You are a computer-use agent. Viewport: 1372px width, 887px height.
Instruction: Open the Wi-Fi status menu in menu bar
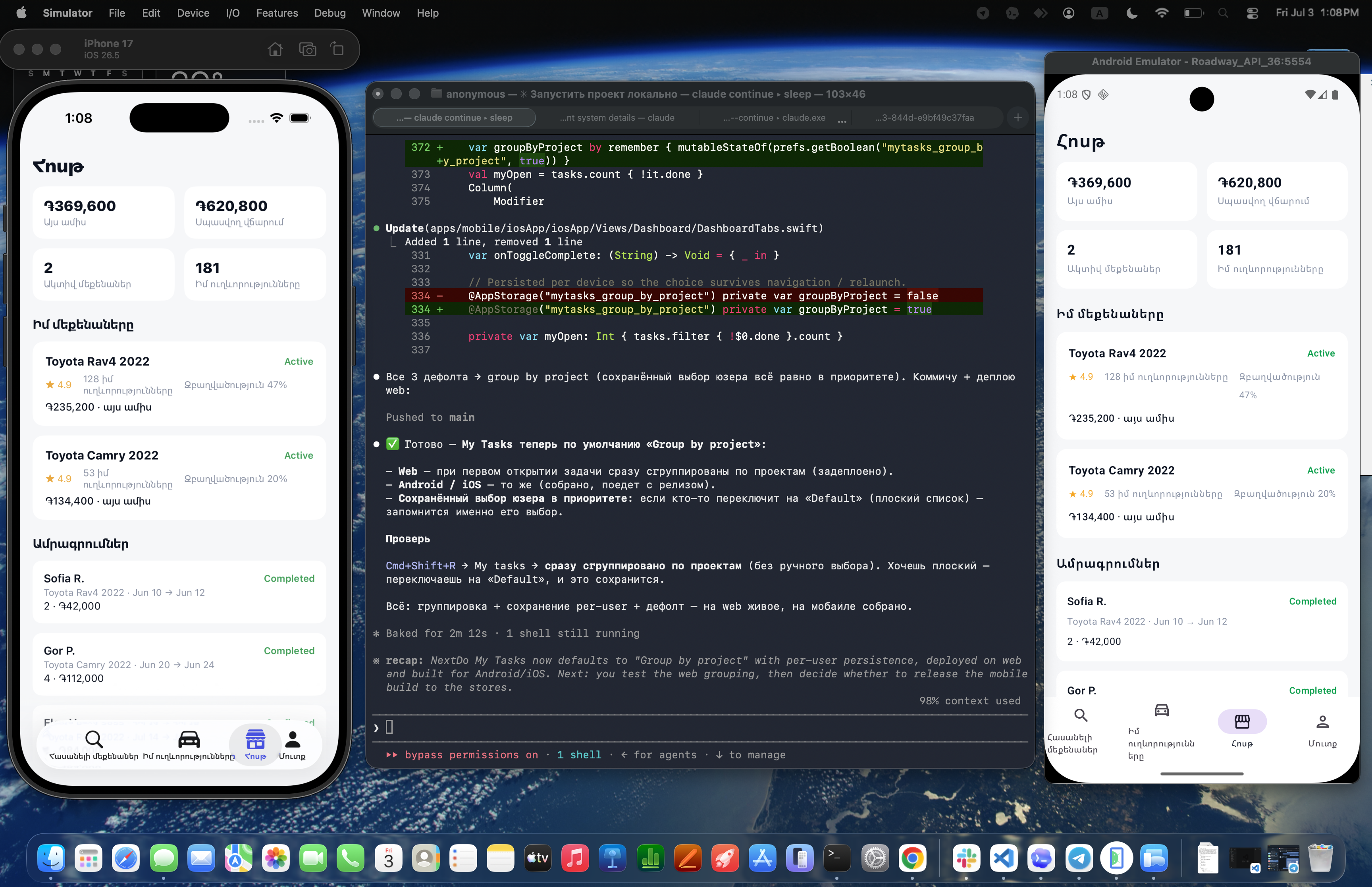[x=1162, y=13]
